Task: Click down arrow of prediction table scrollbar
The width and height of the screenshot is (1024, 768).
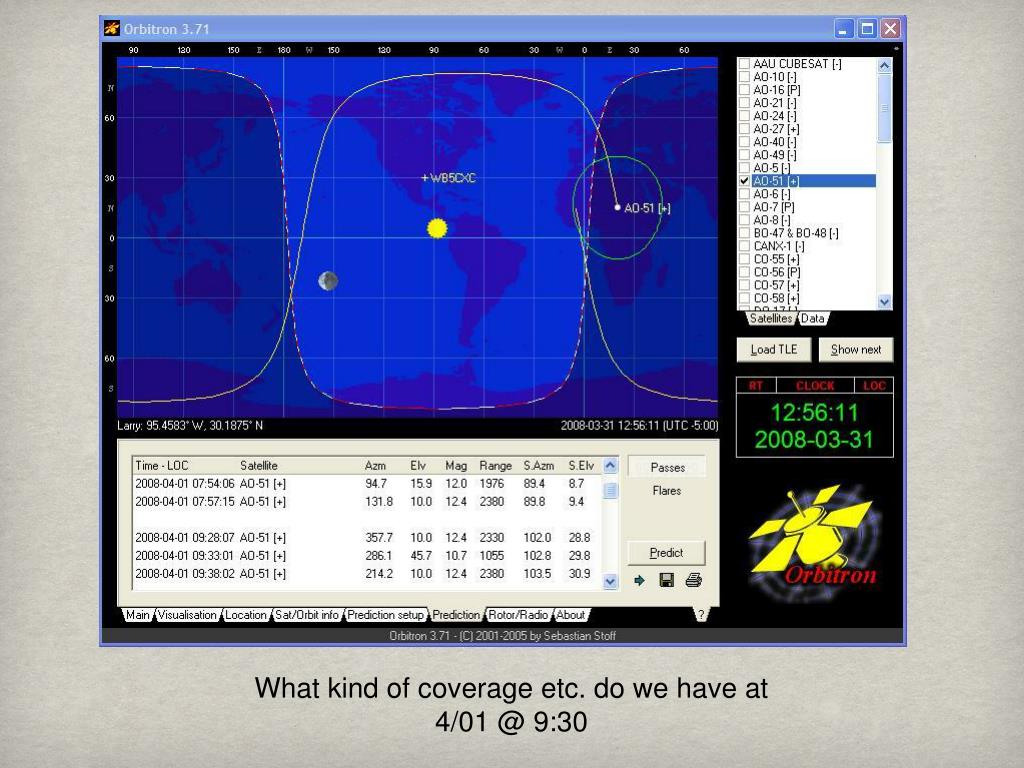Action: coord(612,581)
